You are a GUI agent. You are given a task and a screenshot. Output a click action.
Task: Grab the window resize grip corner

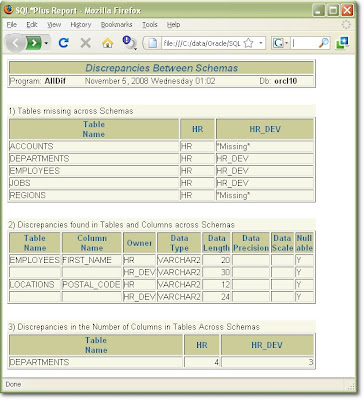(351, 387)
